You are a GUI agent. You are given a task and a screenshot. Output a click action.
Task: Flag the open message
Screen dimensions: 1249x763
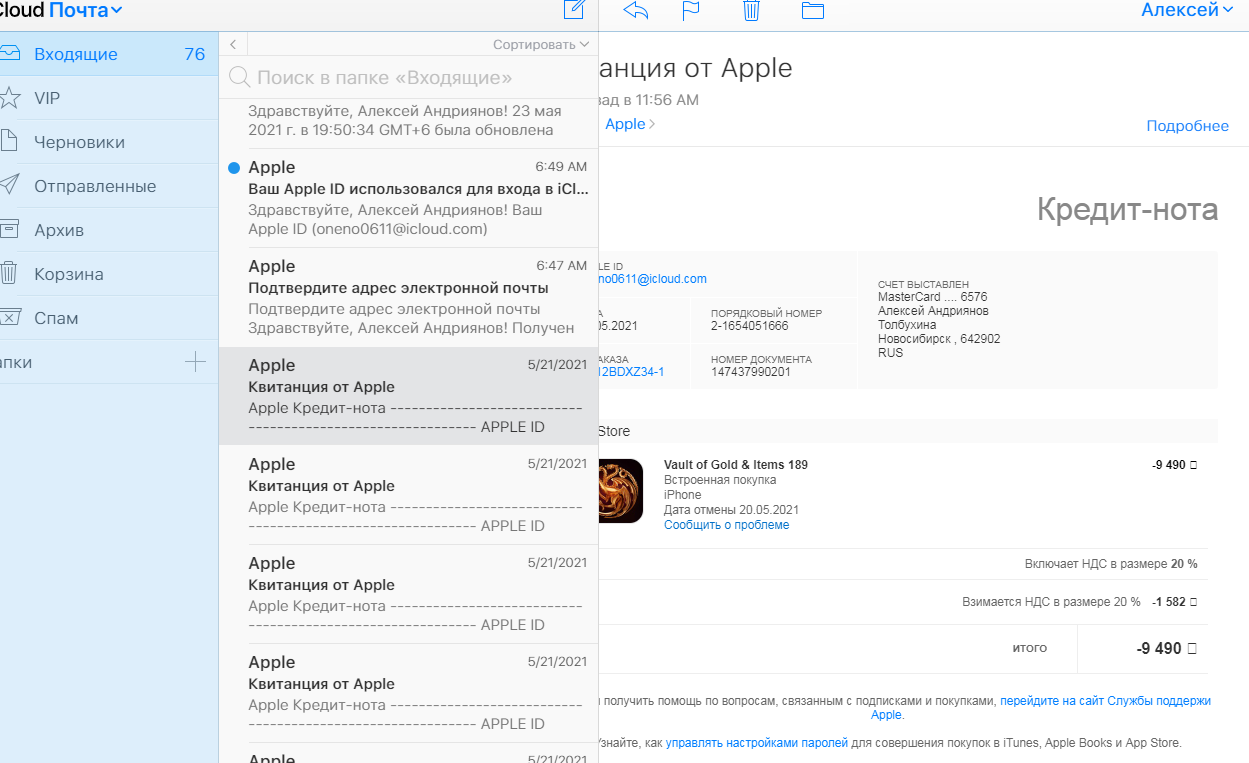click(x=691, y=10)
